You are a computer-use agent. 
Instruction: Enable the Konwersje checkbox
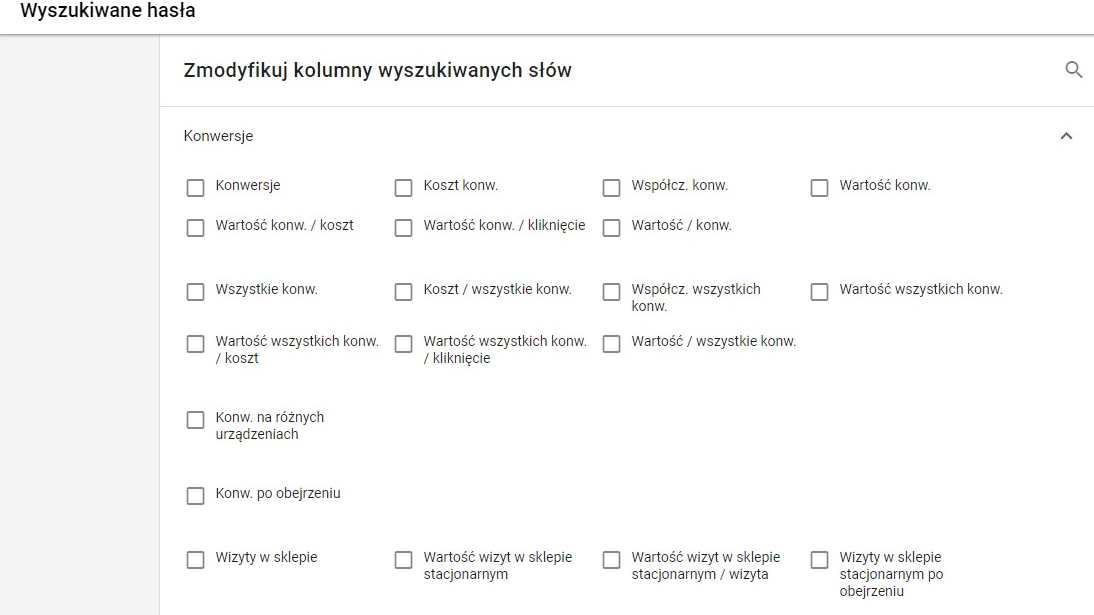pos(195,188)
